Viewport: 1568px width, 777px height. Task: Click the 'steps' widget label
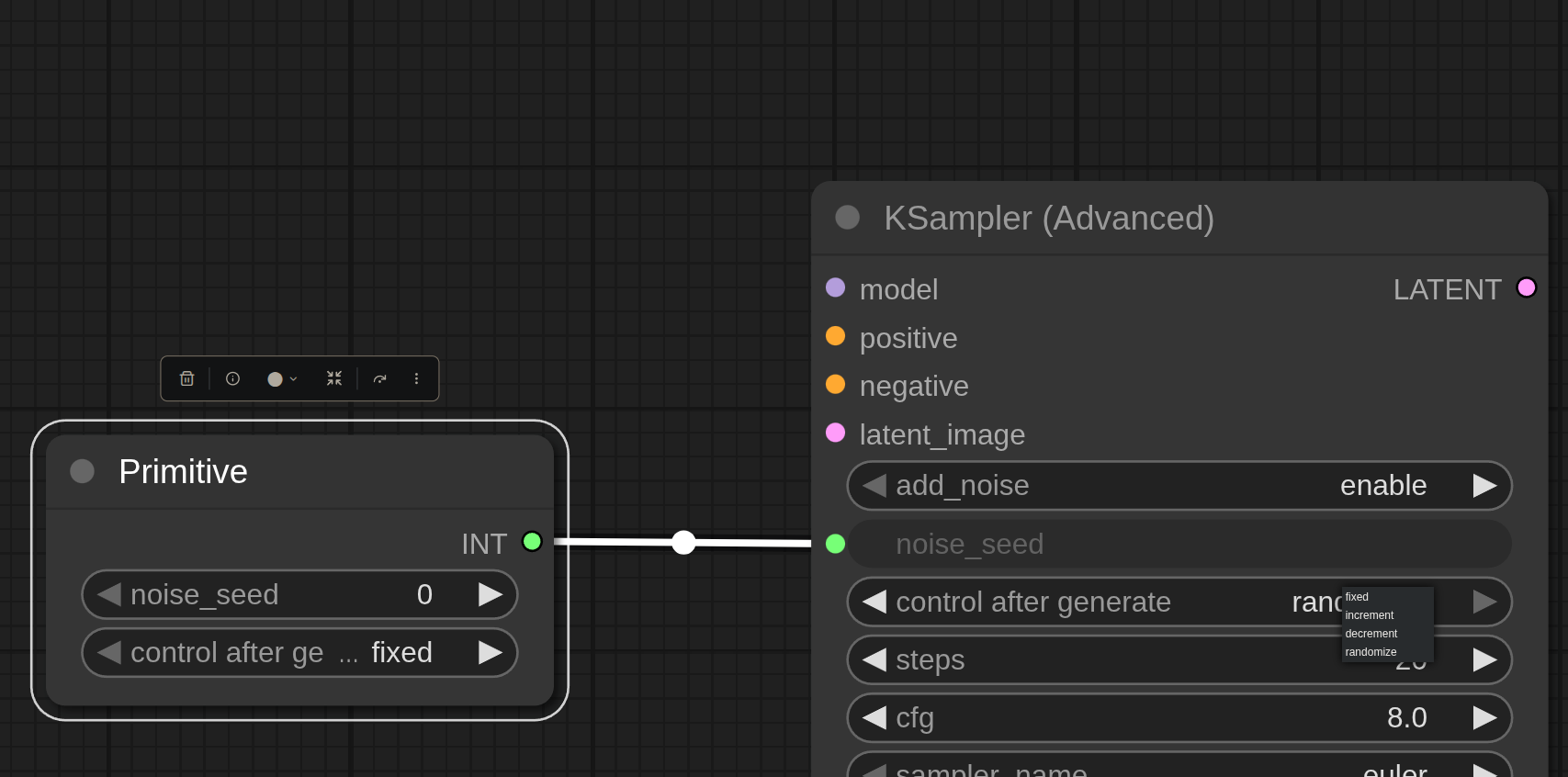click(x=931, y=659)
